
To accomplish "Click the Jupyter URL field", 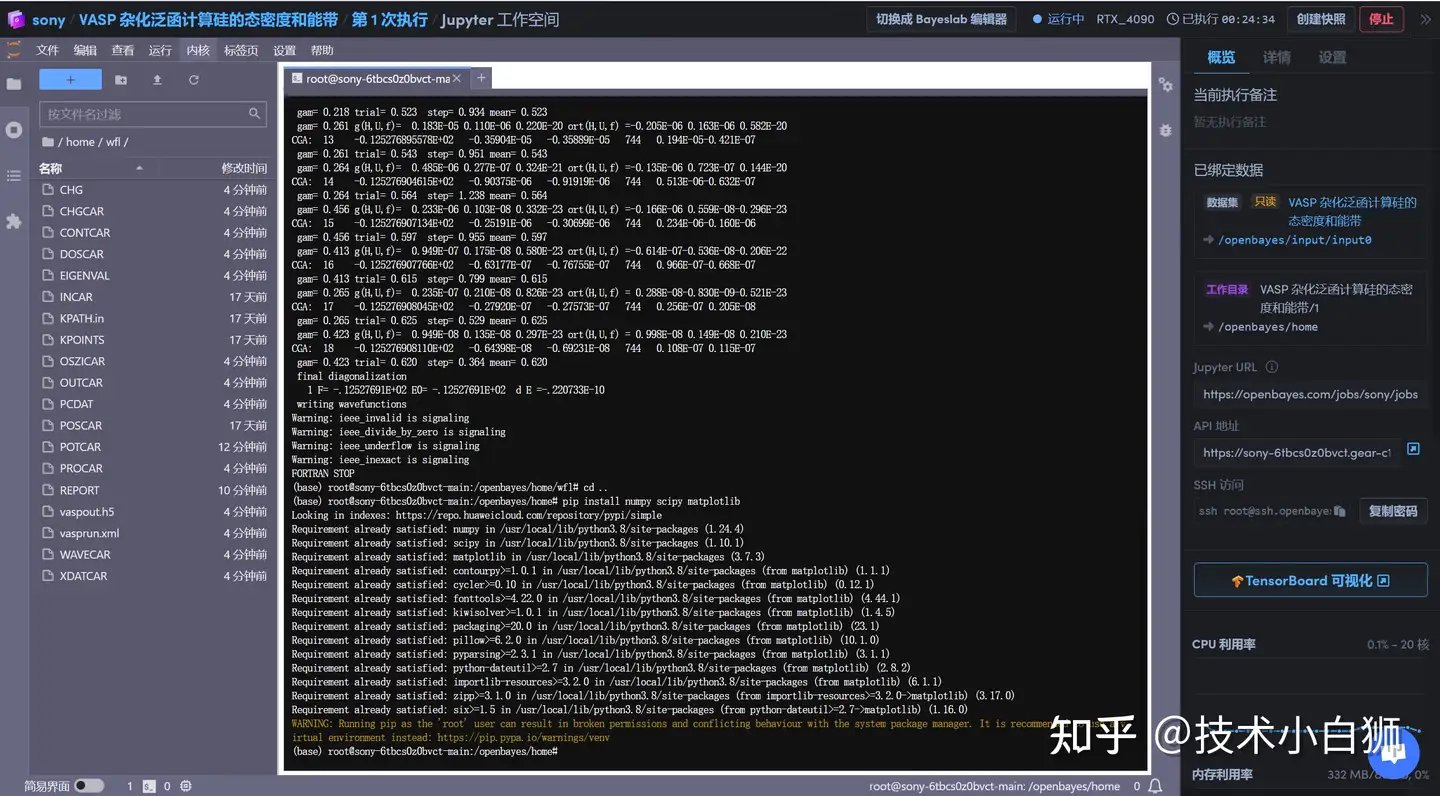I will (x=1310, y=394).
